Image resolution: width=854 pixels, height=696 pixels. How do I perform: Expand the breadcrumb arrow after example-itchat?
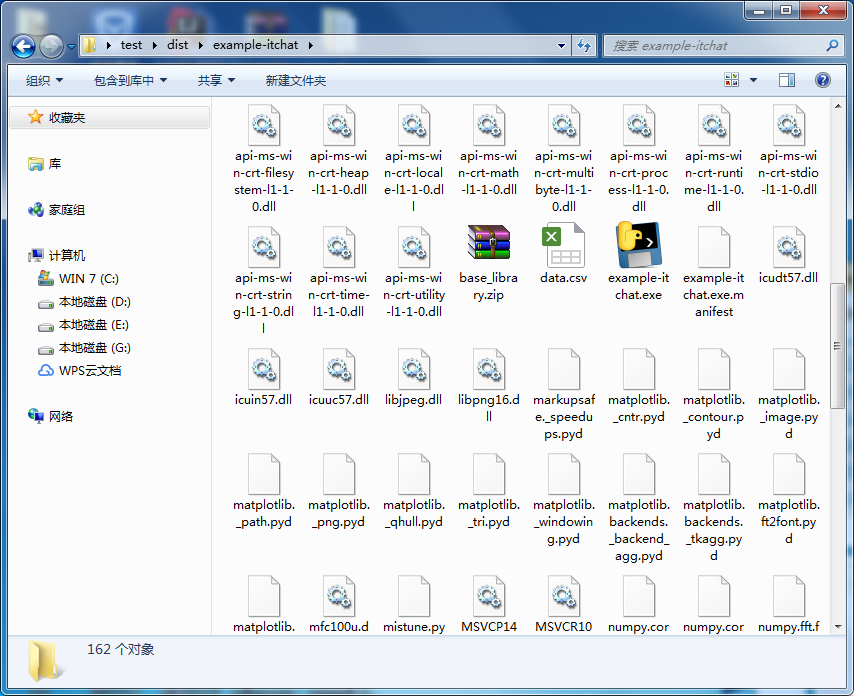click(x=310, y=45)
